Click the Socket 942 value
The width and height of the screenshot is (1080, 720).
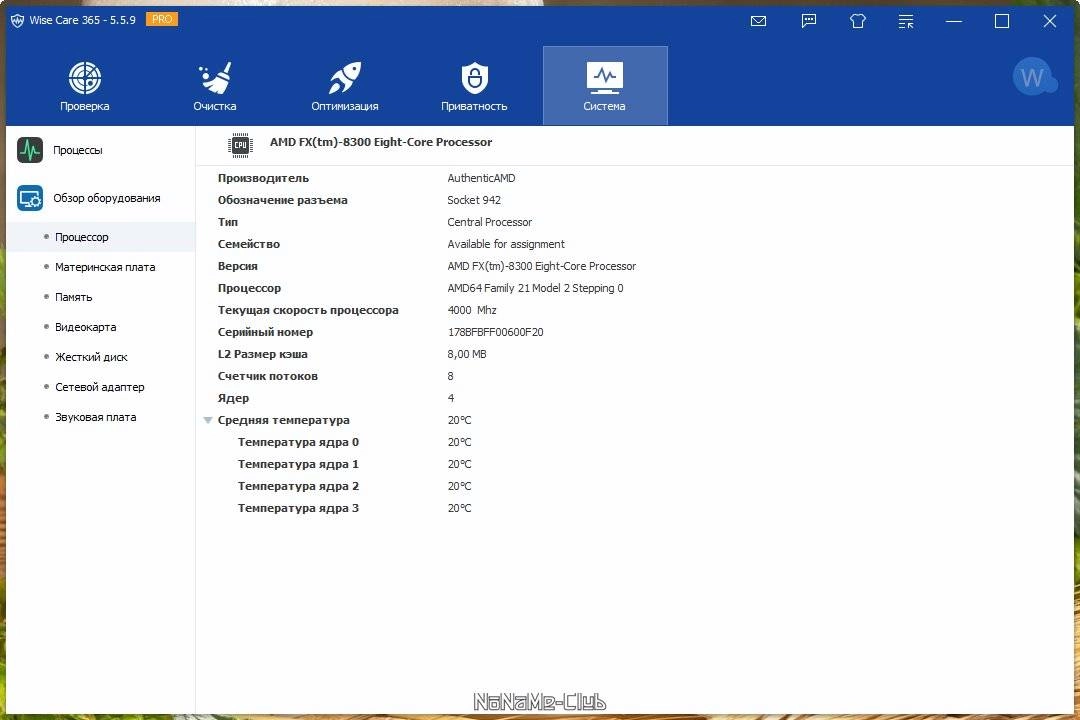[474, 200]
